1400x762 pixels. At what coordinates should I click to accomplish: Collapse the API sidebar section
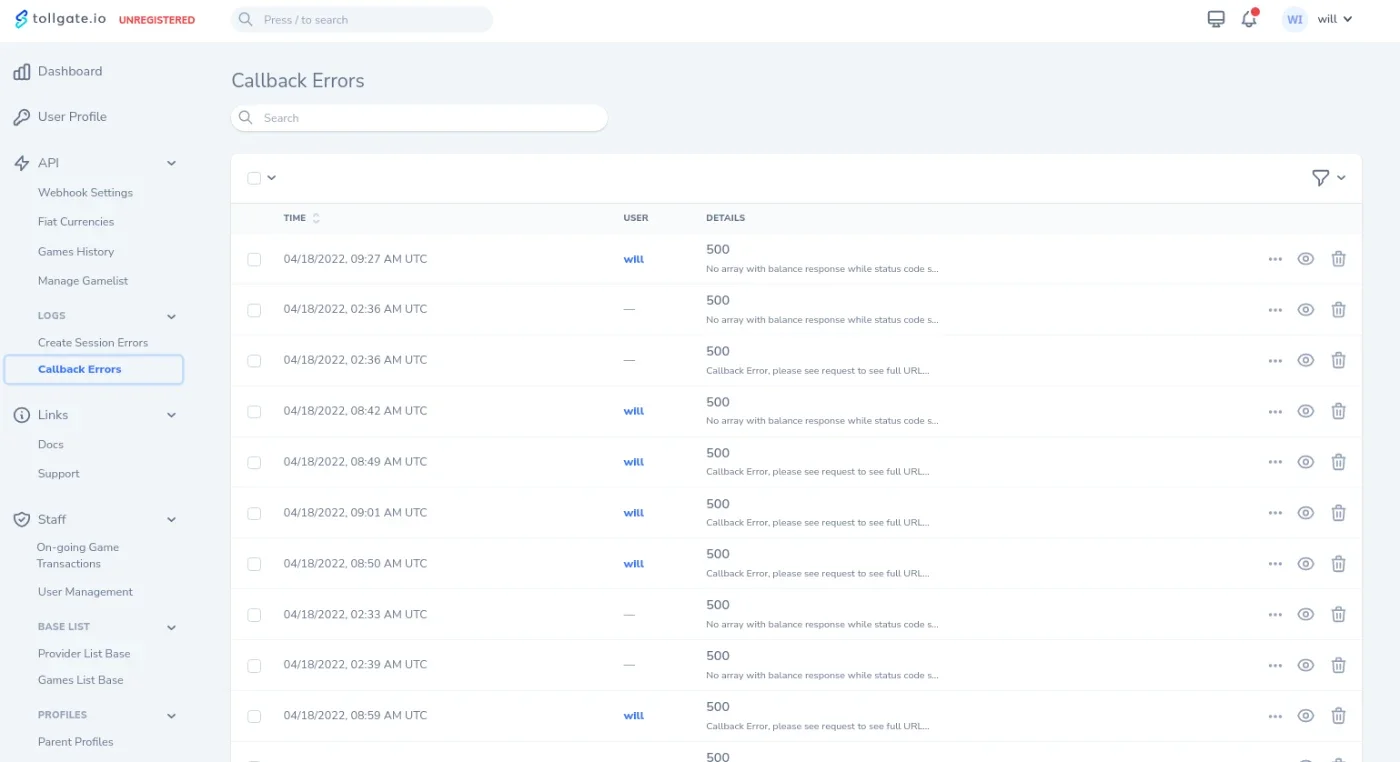[x=171, y=163]
